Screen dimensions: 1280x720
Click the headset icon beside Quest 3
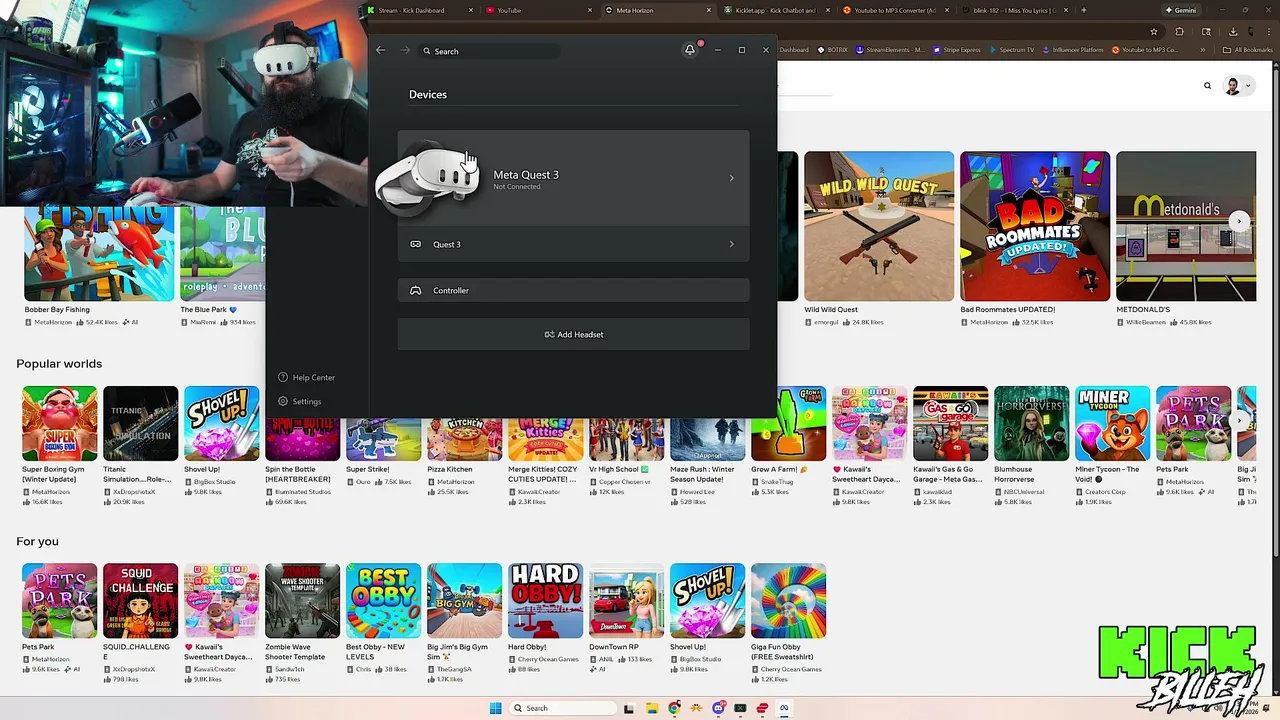pos(416,244)
